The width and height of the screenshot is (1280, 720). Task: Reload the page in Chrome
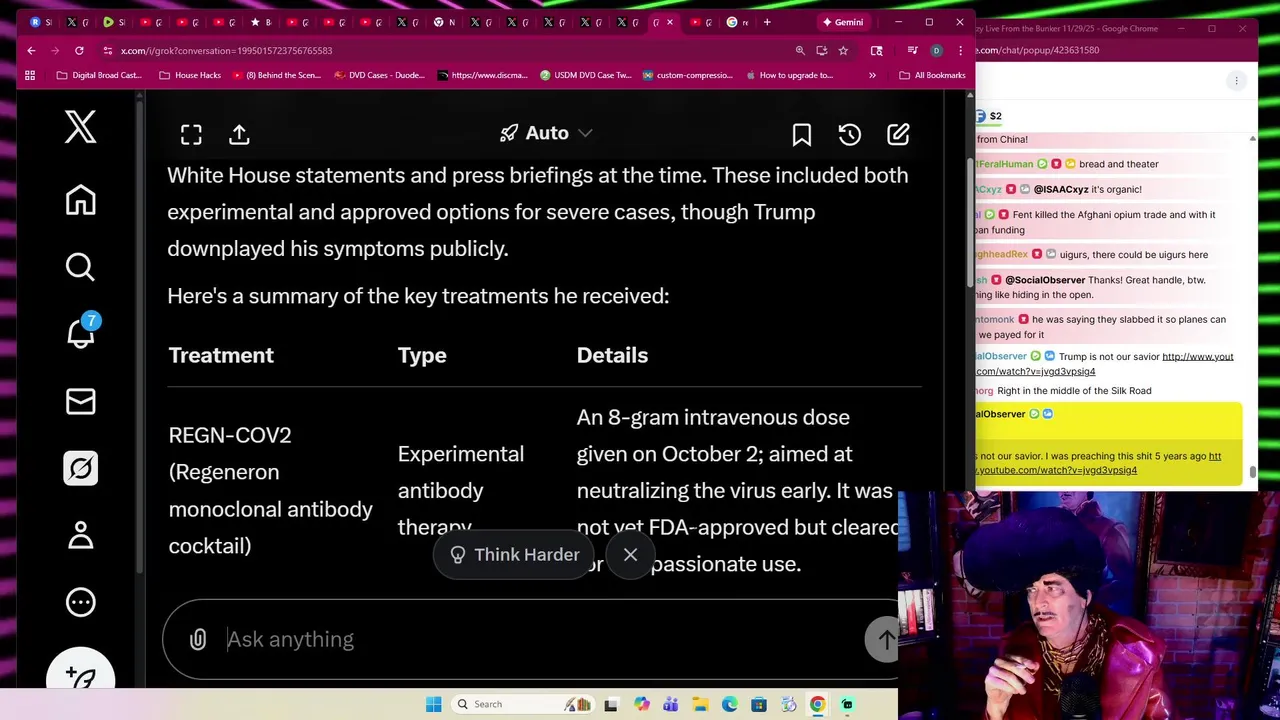coord(79,50)
